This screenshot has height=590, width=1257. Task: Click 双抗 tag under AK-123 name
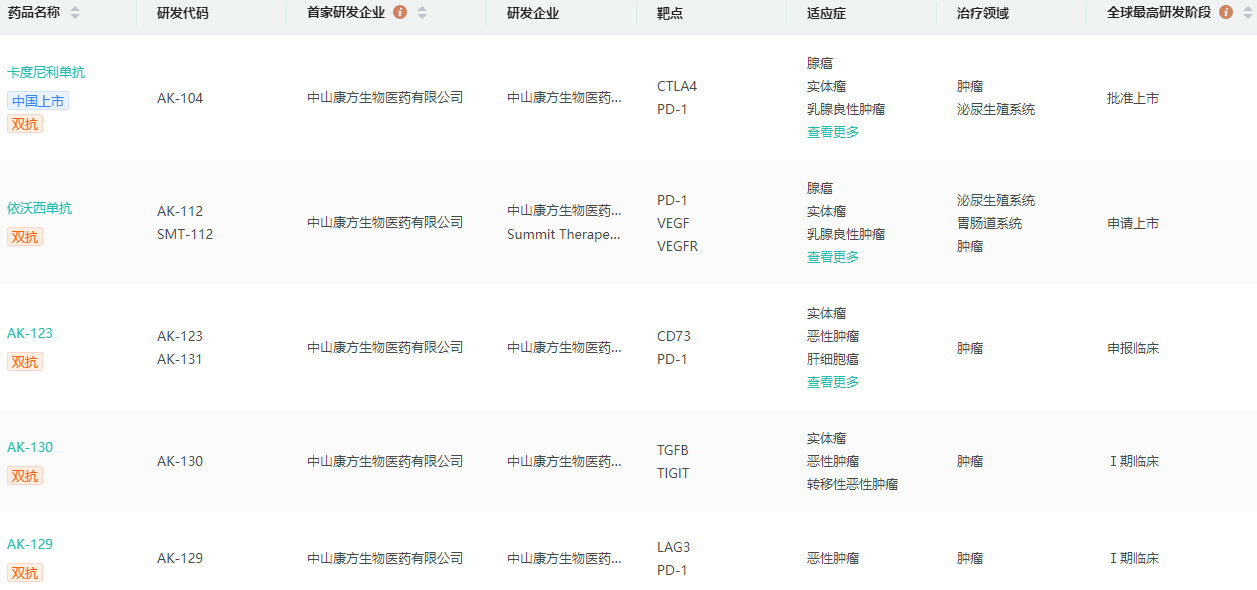[x=25, y=362]
